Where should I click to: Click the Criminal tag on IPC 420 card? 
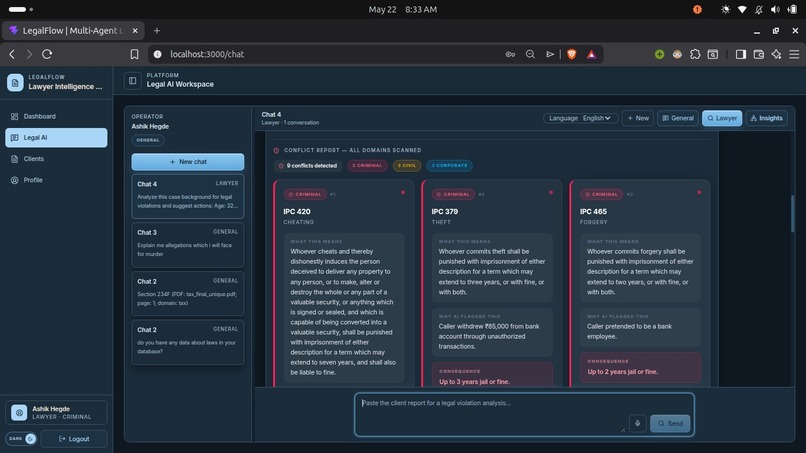(x=305, y=194)
